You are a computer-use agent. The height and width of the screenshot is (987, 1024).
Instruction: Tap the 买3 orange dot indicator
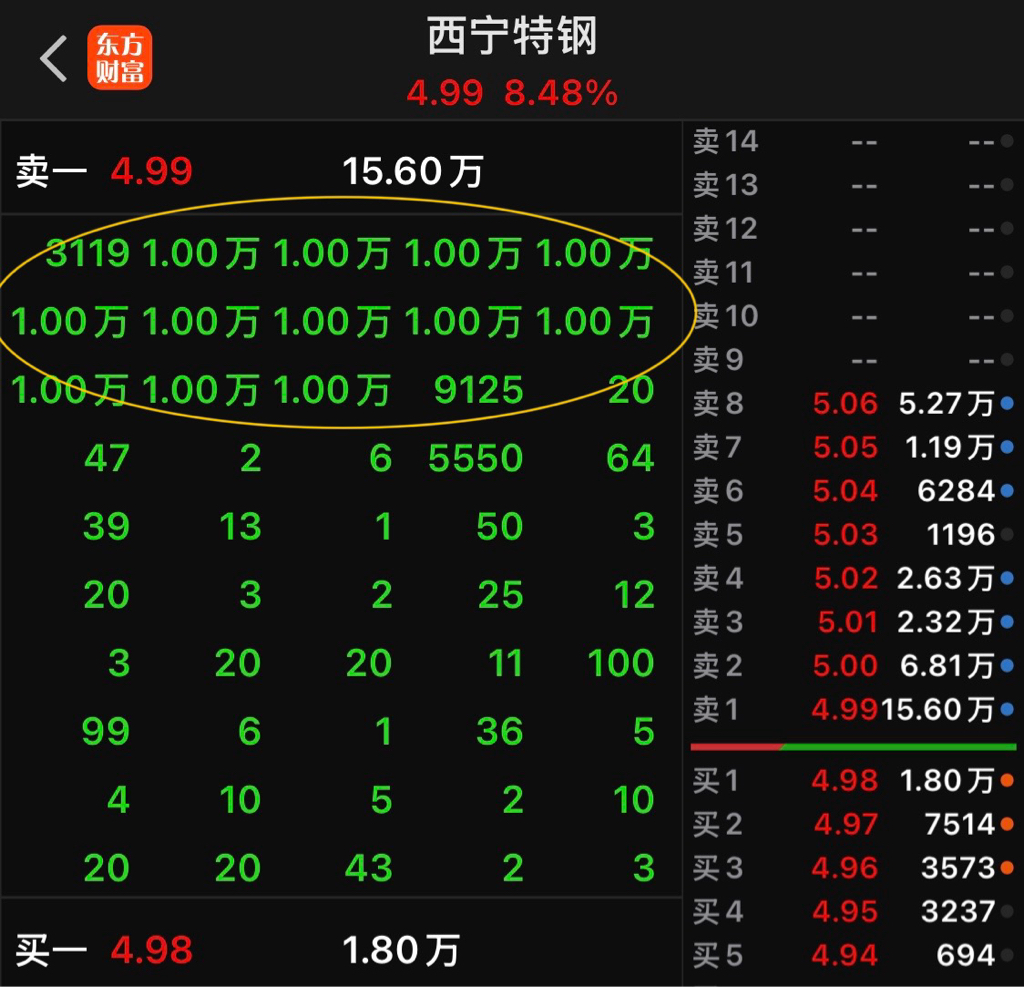pos(1007,867)
